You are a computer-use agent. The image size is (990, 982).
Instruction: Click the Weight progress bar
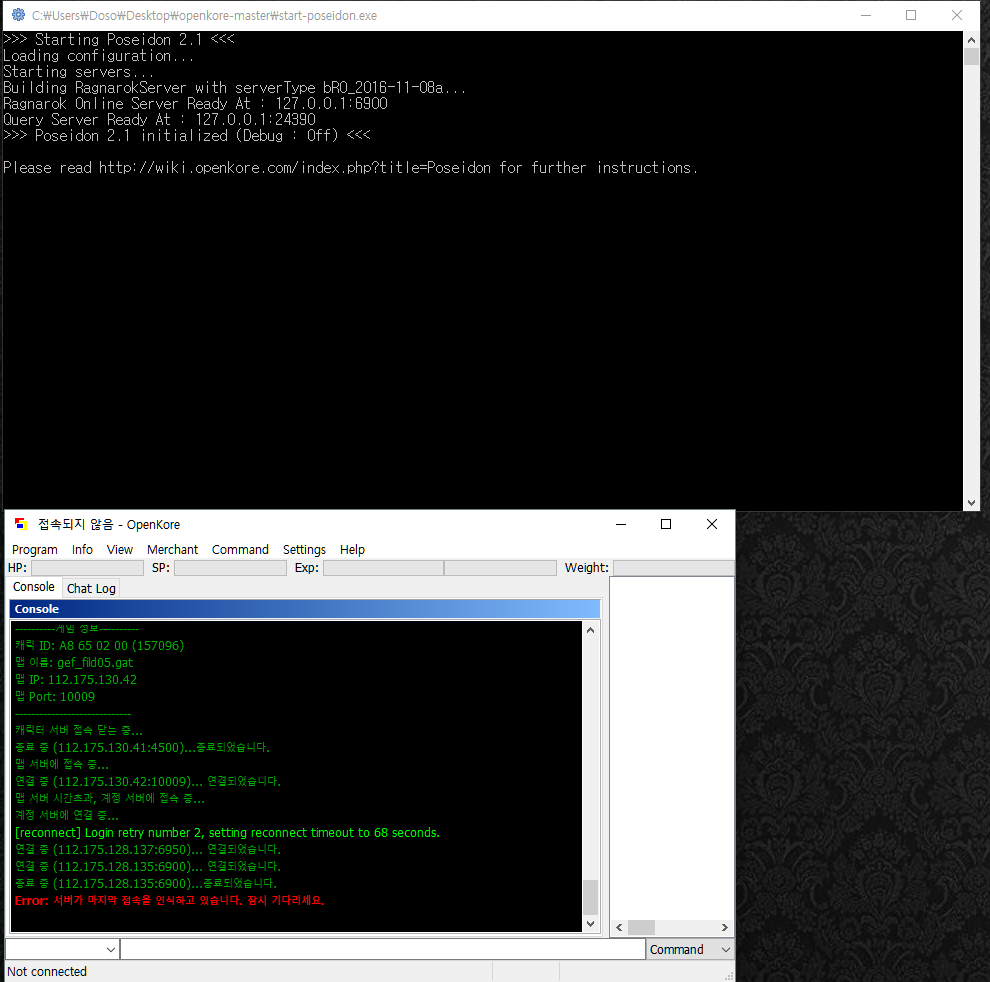point(674,568)
